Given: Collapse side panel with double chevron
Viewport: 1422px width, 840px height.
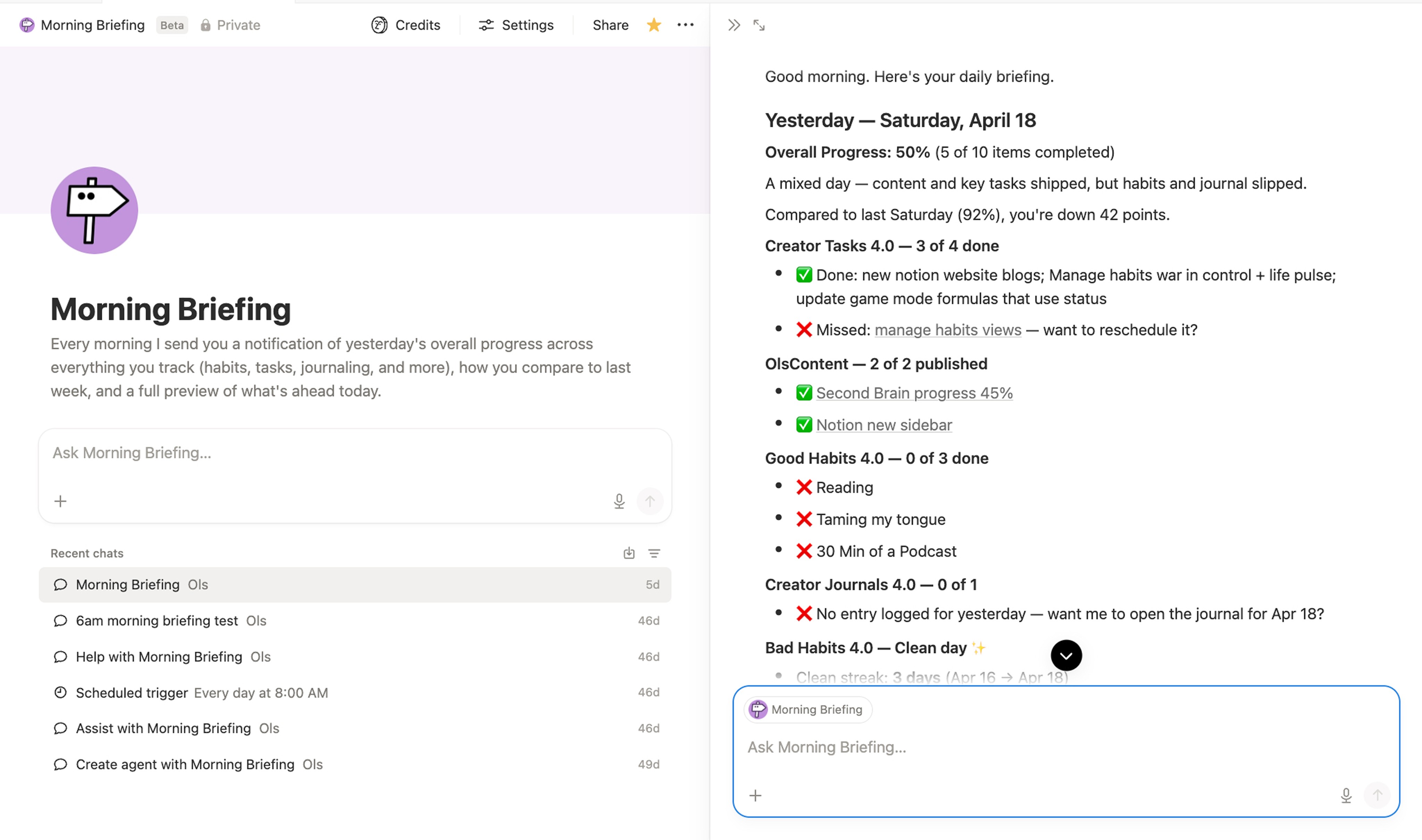Looking at the screenshot, I should tap(734, 25).
